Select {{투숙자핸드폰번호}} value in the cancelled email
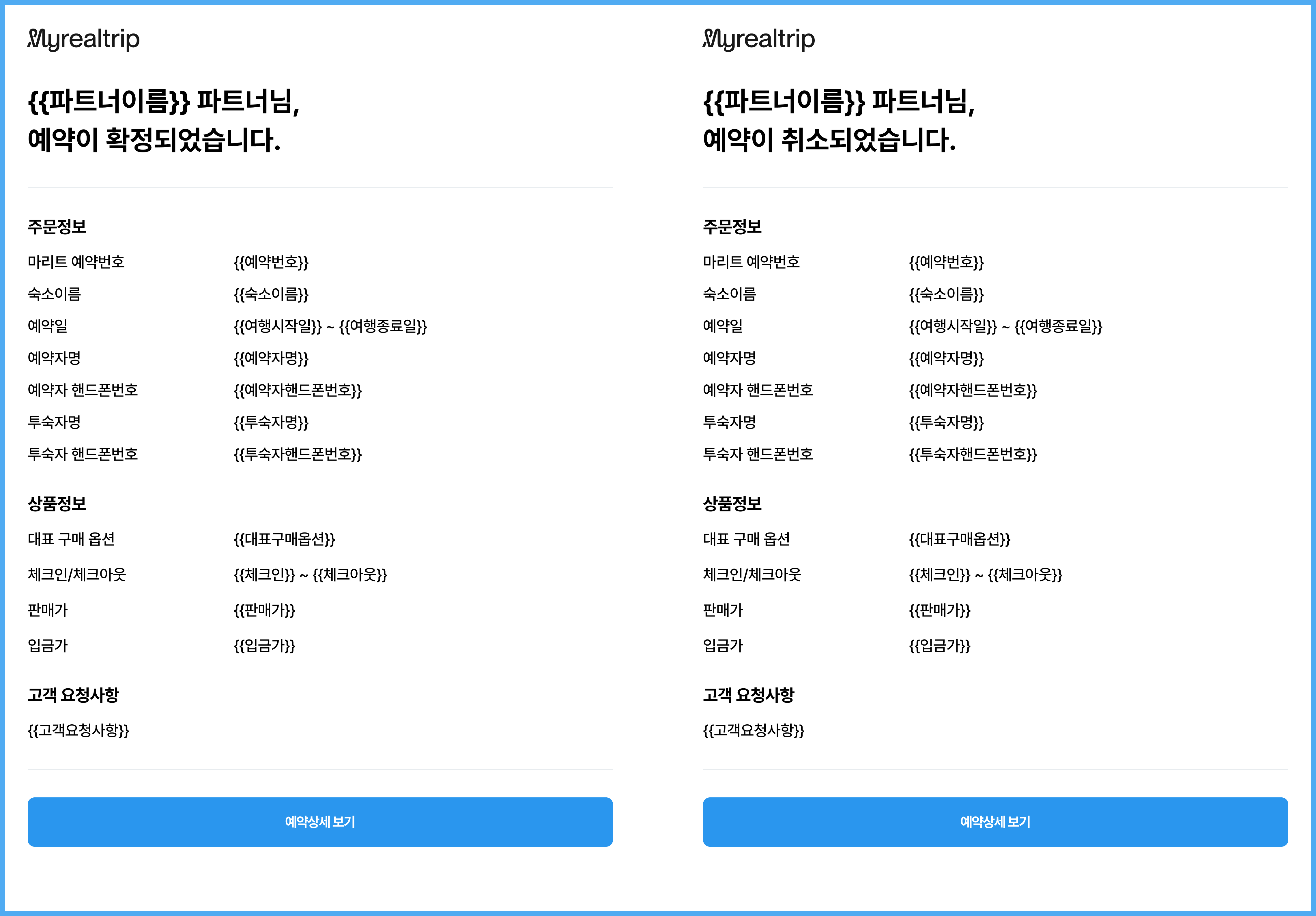This screenshot has width=1316, height=916. coord(973,455)
